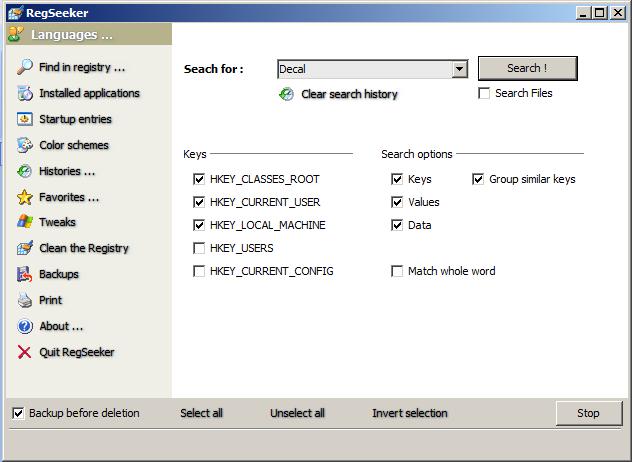Click Clear search history link
632x462 pixels.
(x=349, y=94)
